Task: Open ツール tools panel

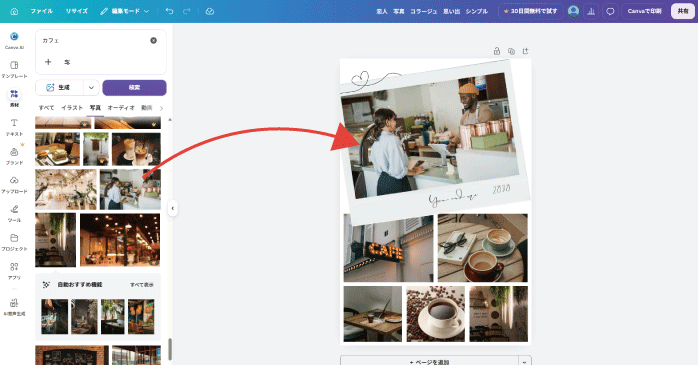Action: coord(14,214)
